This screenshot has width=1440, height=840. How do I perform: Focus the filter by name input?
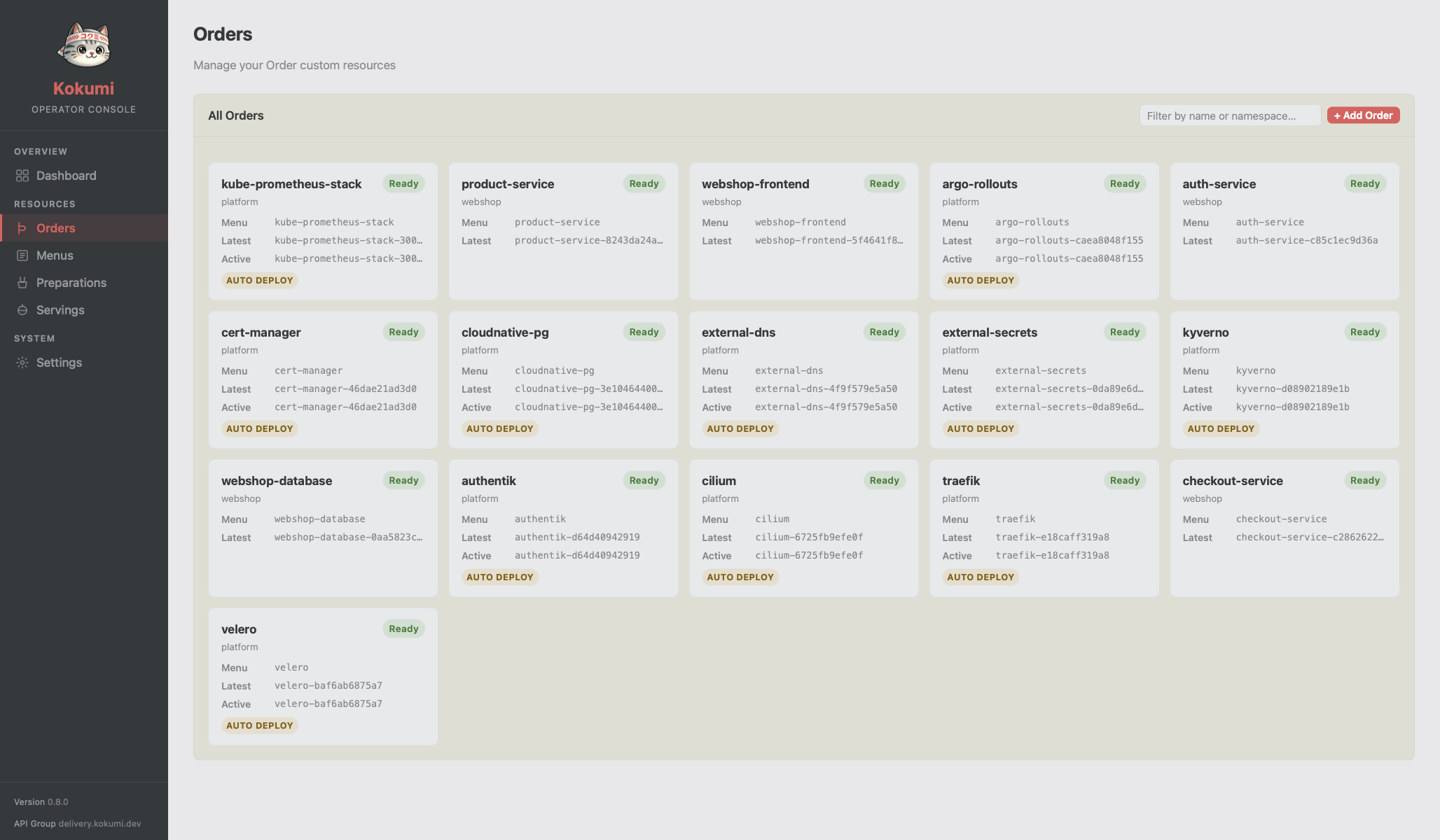(x=1229, y=115)
